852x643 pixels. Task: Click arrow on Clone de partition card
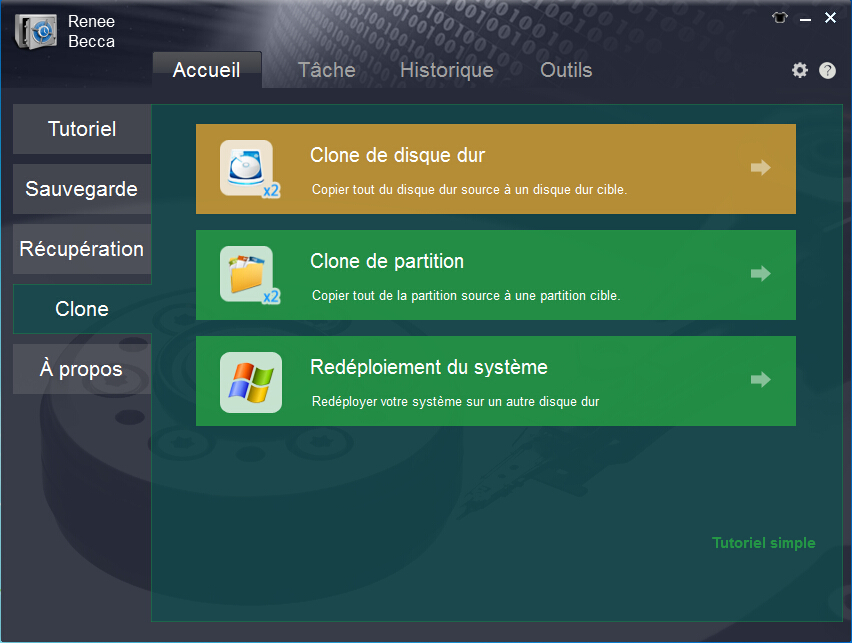click(761, 273)
